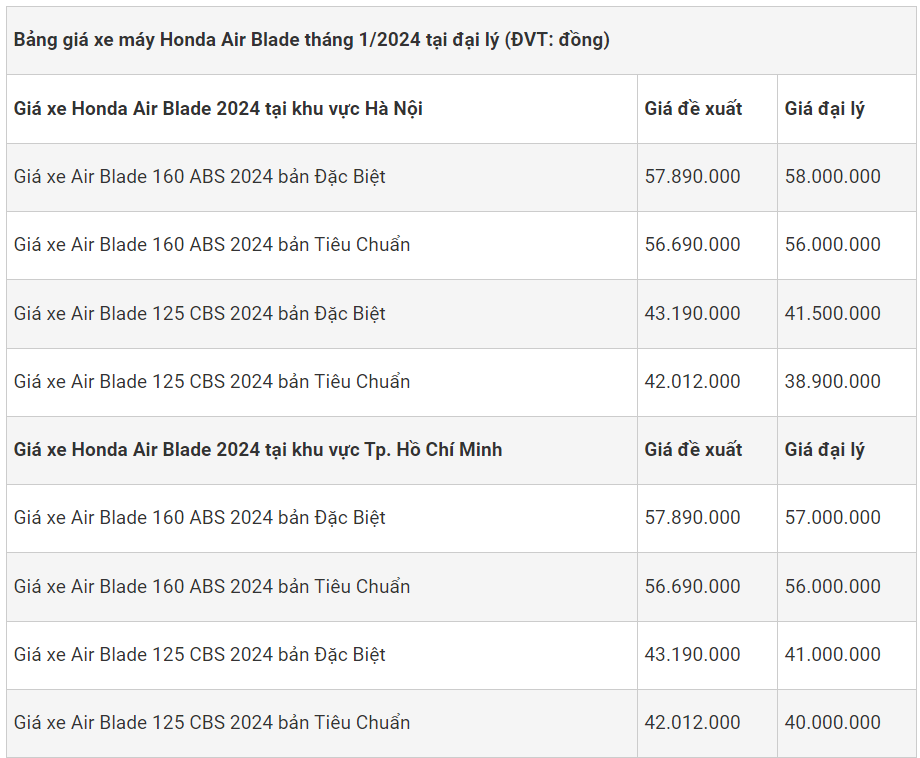This screenshot has height=758, width=920.
Task: Click the table title for Air Blade tháng 1/2024
Action: (x=312, y=40)
